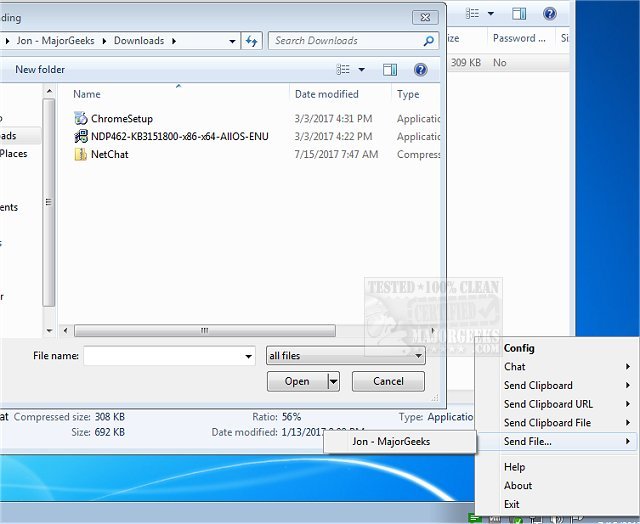Click the 309 KB cell in background window
This screenshot has height=524, width=640.
[465, 63]
